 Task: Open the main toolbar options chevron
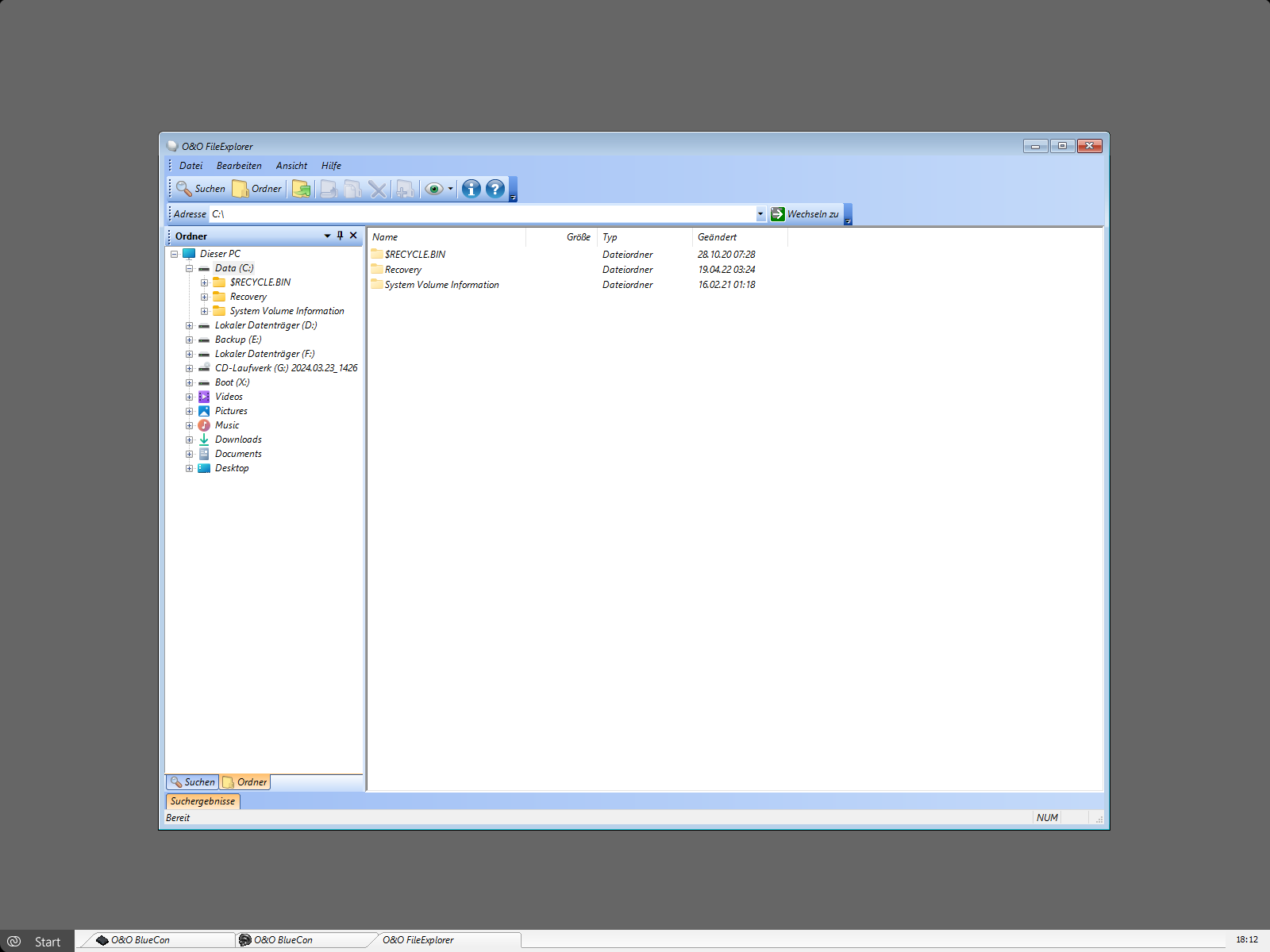[x=513, y=190]
